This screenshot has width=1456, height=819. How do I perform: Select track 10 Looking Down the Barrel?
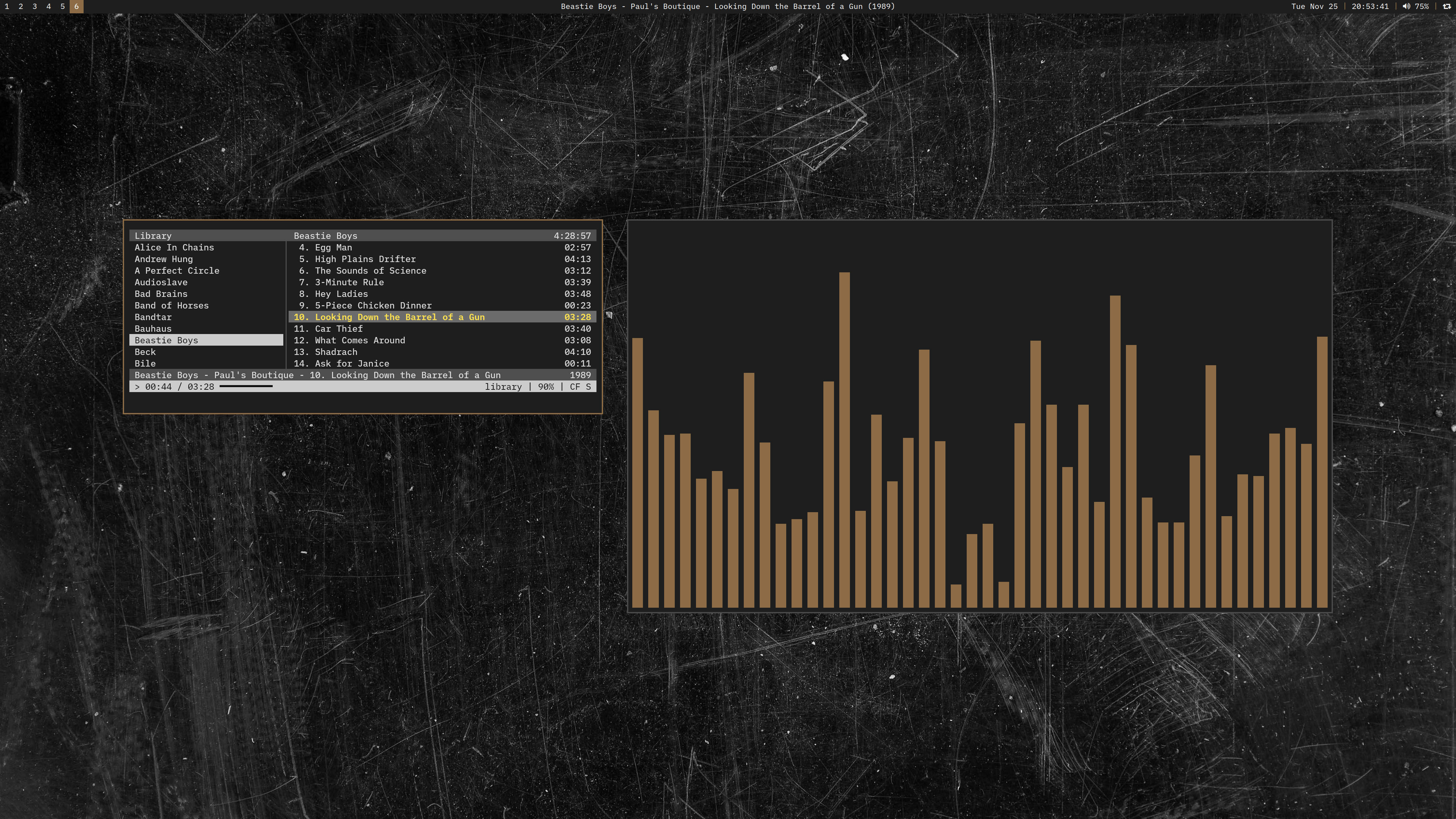(399, 317)
